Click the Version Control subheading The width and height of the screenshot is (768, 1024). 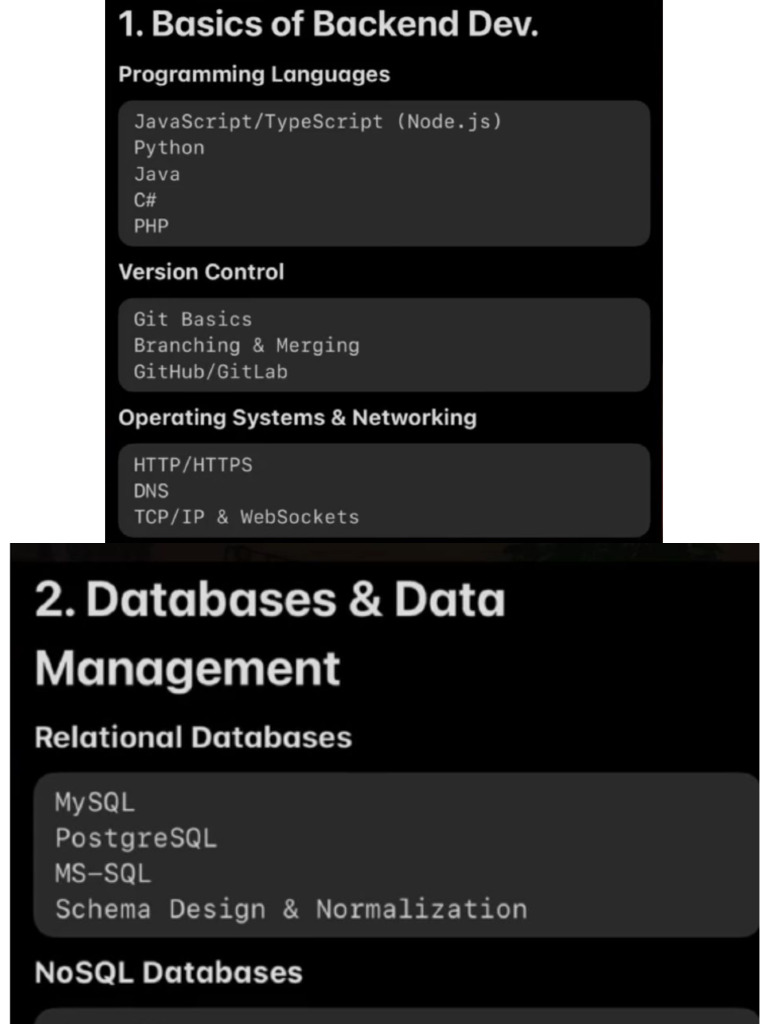click(x=201, y=272)
